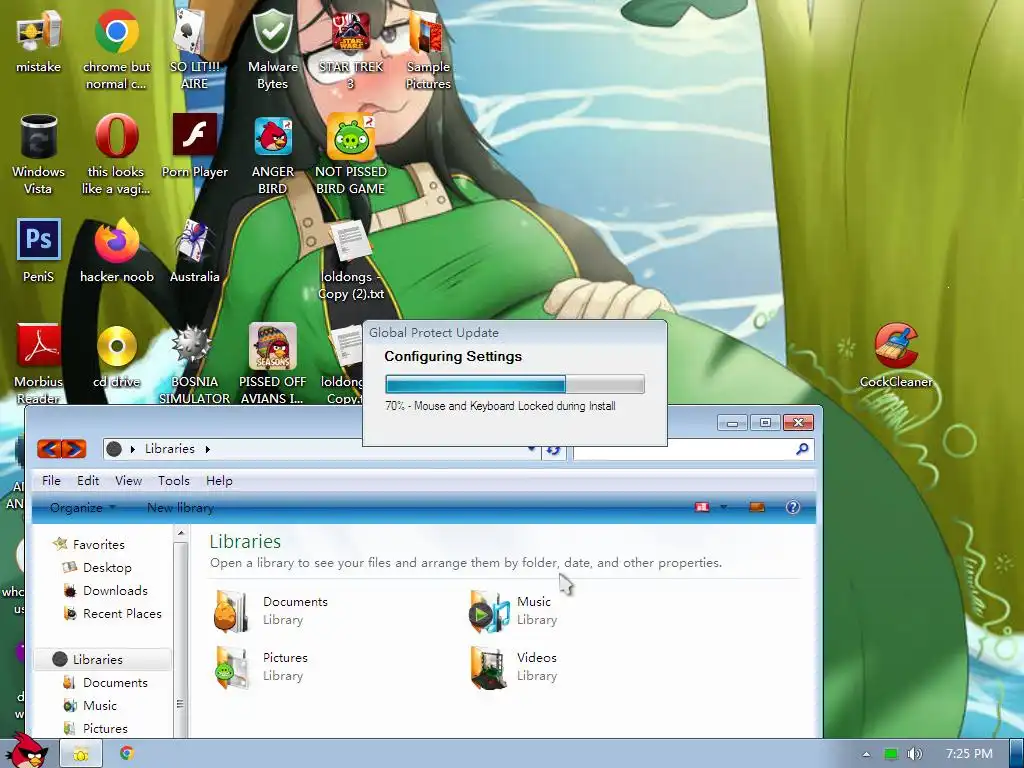Click the 7:25 PM clock
Viewport: 1024px width, 768px height.
pos(969,754)
